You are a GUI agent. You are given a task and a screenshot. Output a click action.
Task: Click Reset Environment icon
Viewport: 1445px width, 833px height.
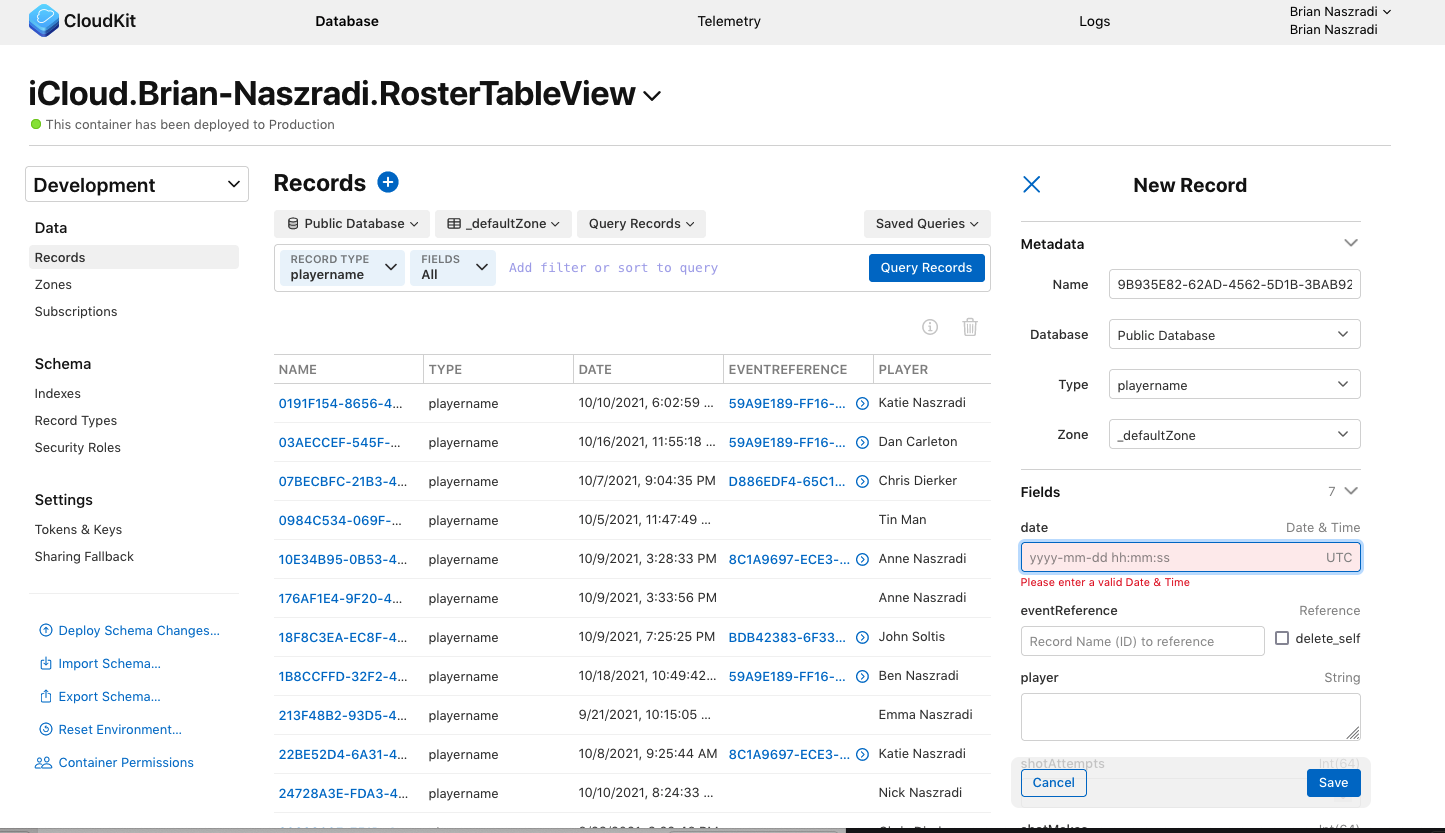coord(45,729)
